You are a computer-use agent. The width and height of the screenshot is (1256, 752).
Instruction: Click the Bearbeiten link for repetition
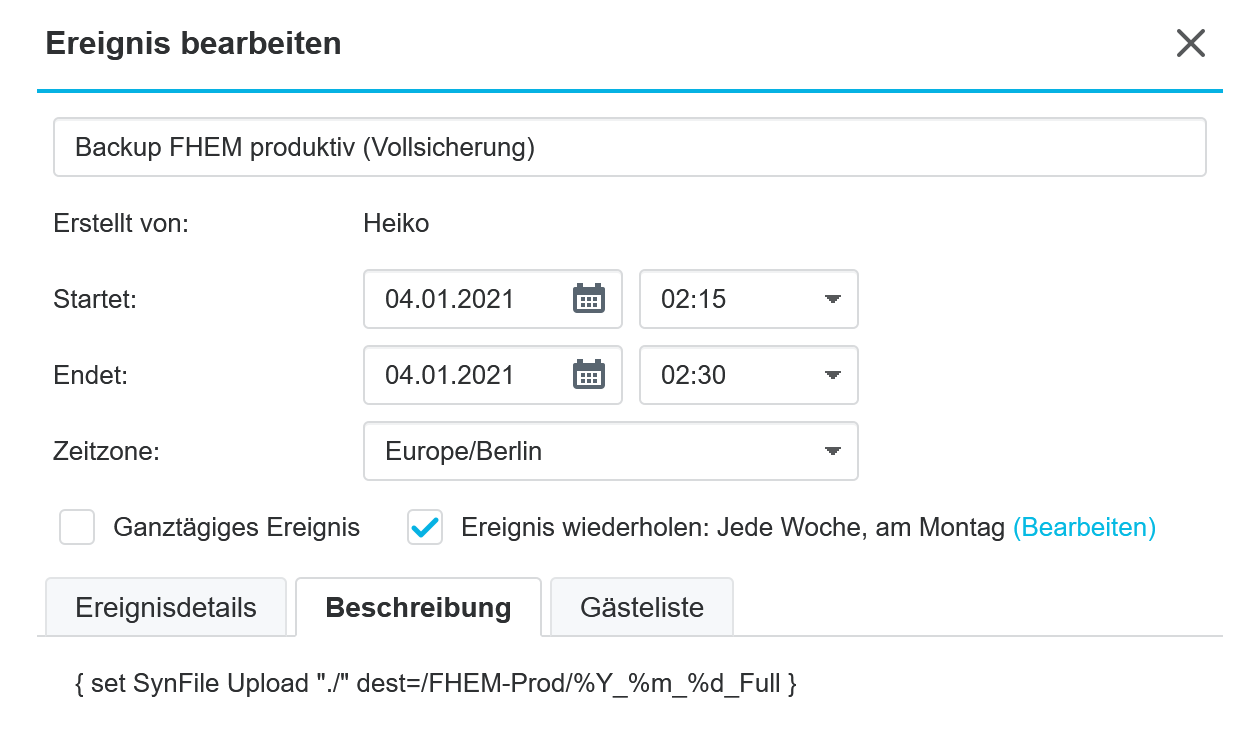(x=1085, y=527)
